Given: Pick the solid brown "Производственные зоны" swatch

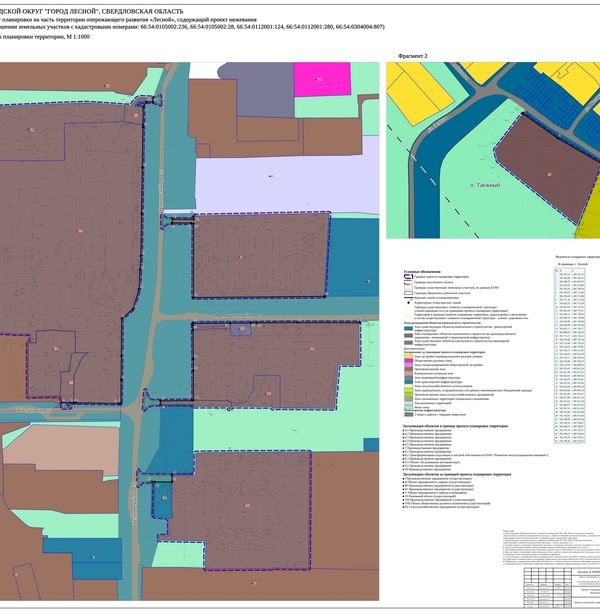Looking at the screenshot, I should (409, 369).
